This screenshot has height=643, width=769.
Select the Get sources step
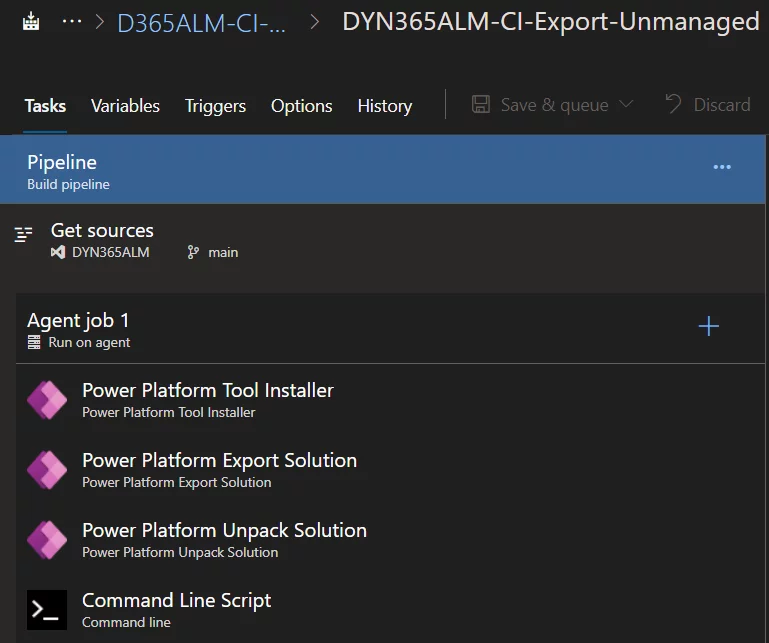[x=383, y=240]
